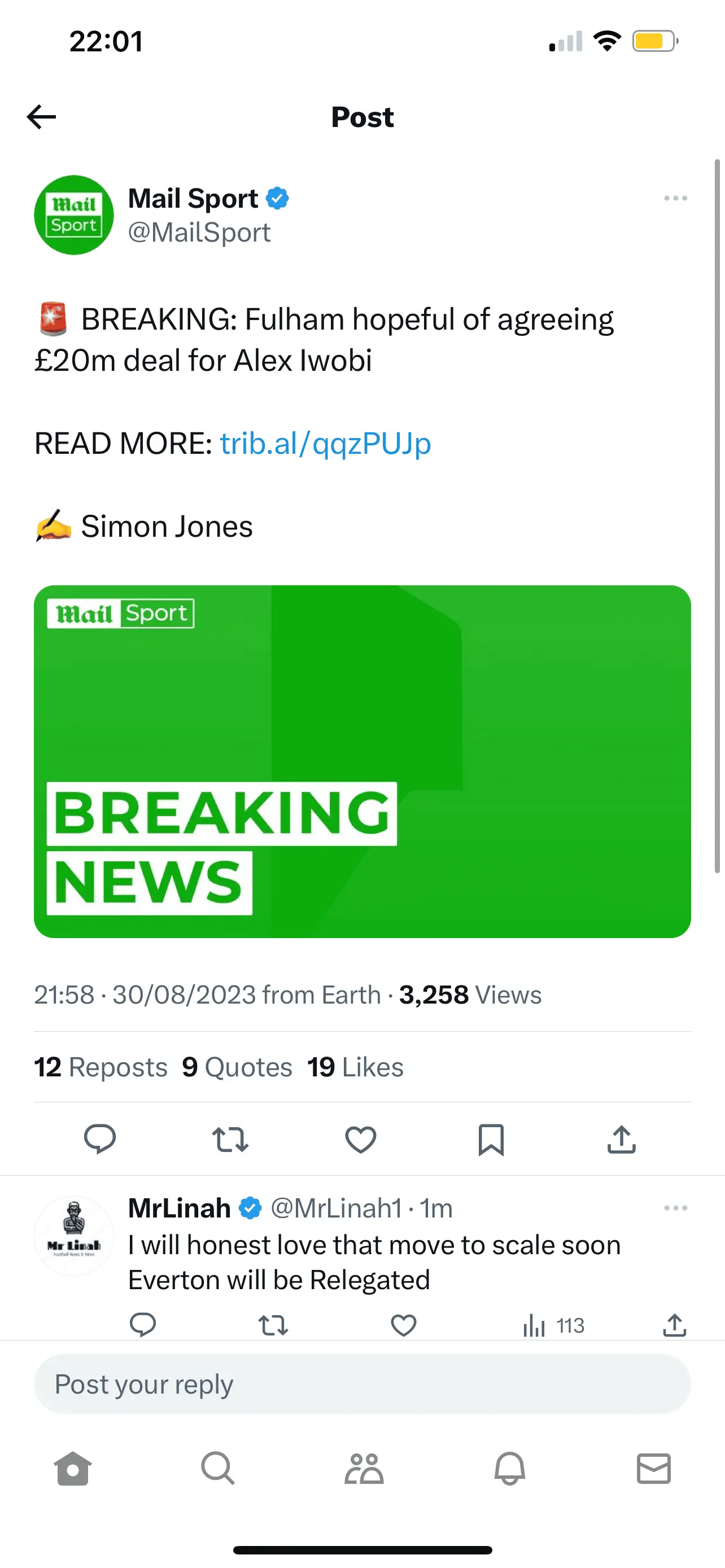Reply to the Mail Sport post
Image resolution: width=725 pixels, height=1568 pixels.
click(100, 1139)
